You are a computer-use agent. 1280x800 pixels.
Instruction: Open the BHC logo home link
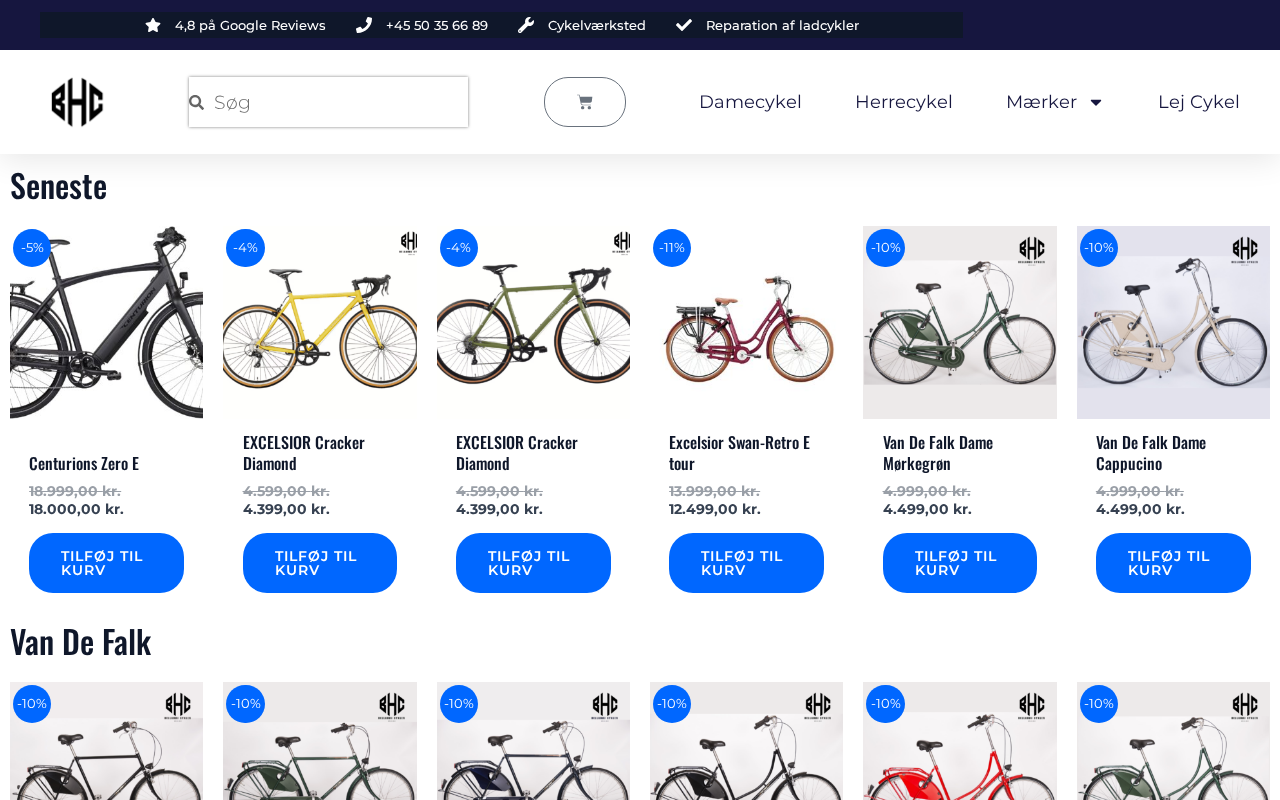[x=77, y=102]
